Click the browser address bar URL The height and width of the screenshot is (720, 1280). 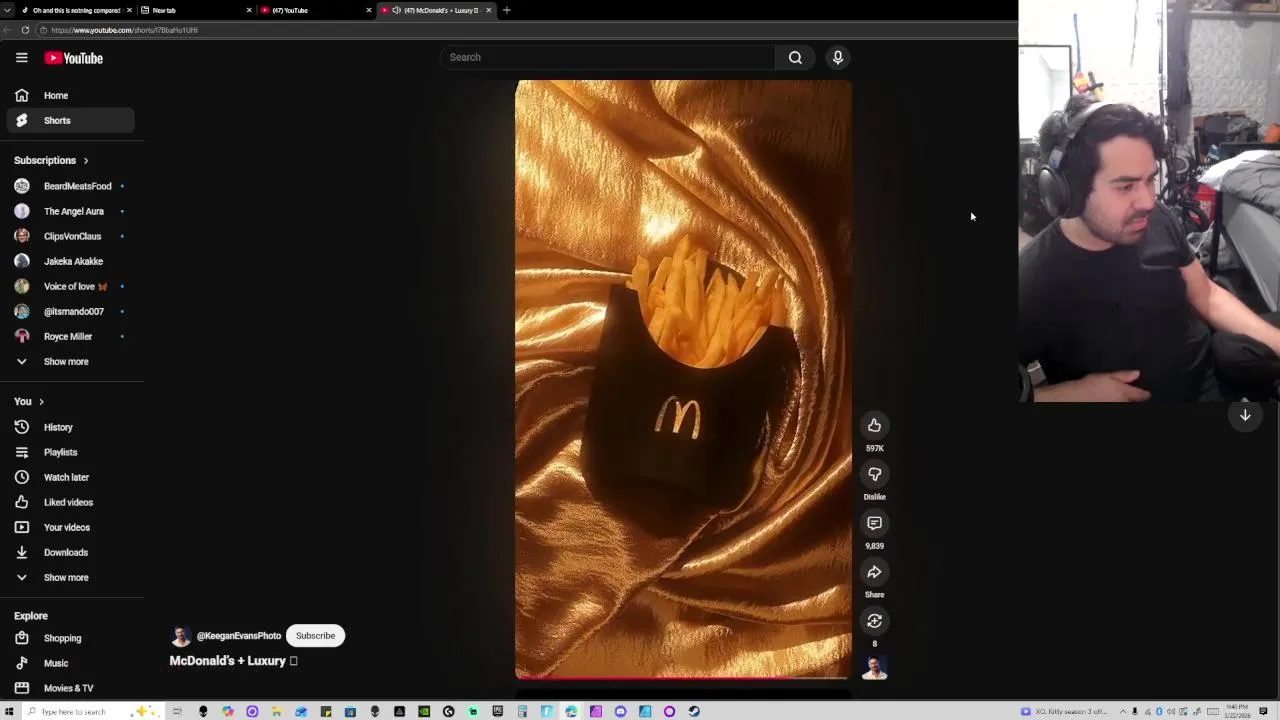124,30
